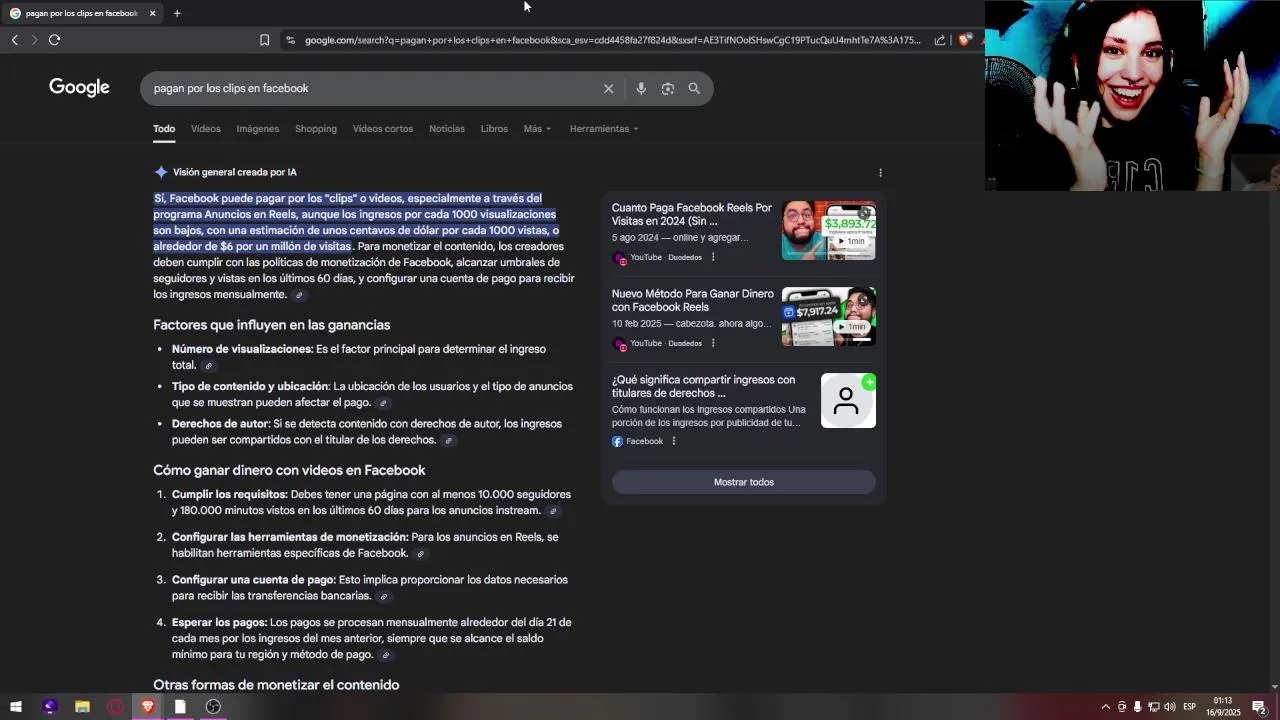Viewport: 1280px width, 720px height.
Task: Open the source link icon after 'afectar el pago'
Action: click(383, 403)
